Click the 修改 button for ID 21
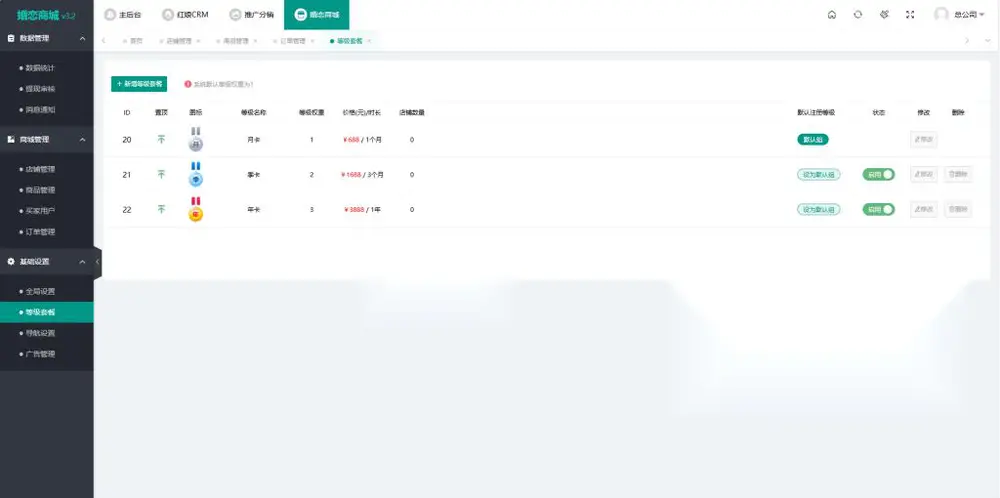1000x498 pixels. tap(923, 174)
